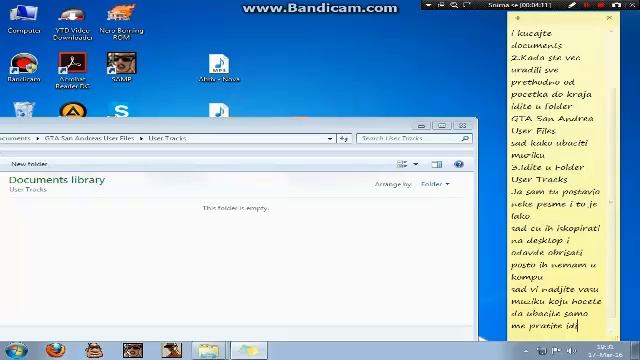Viewport: 640px width, 360px height.
Task: Open the bald character taskbar icon
Action: tap(94, 350)
